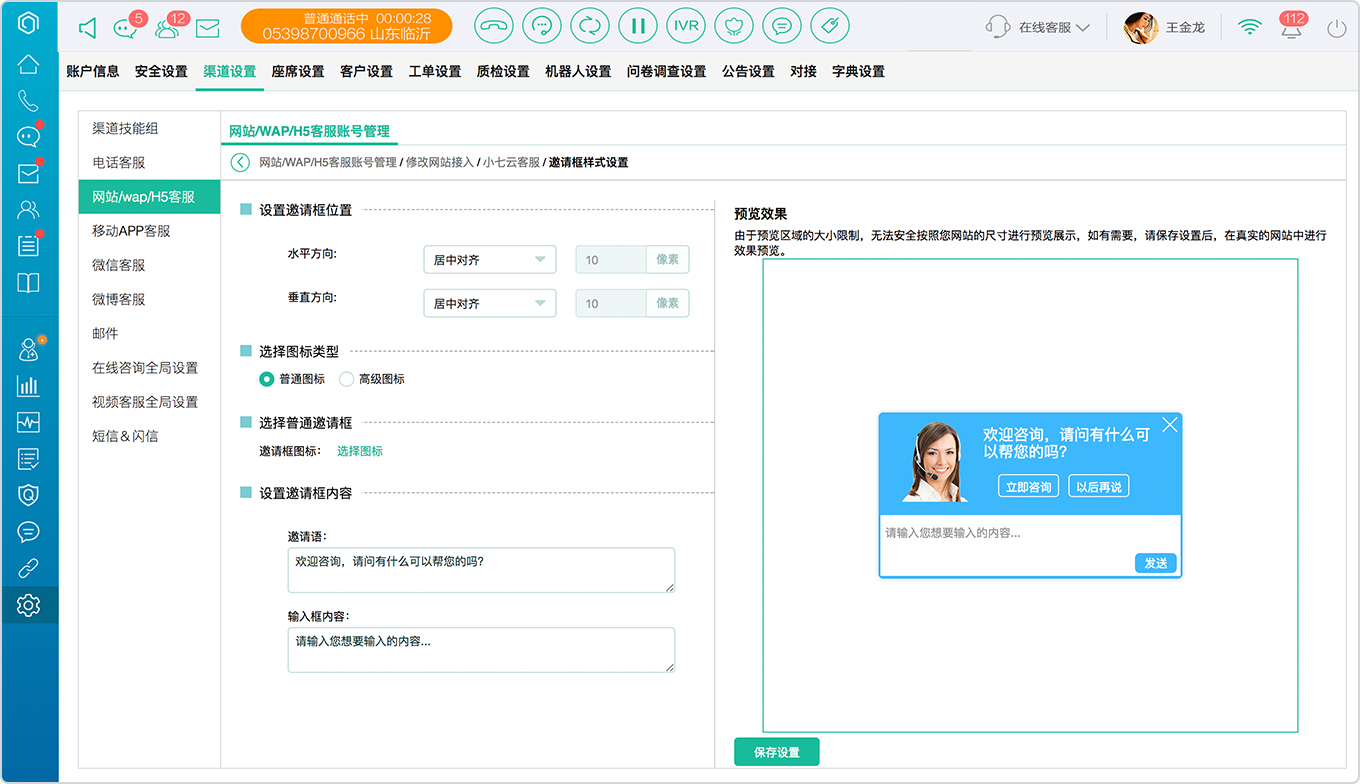Open the envelope mail icon in the top bar

tap(207, 28)
